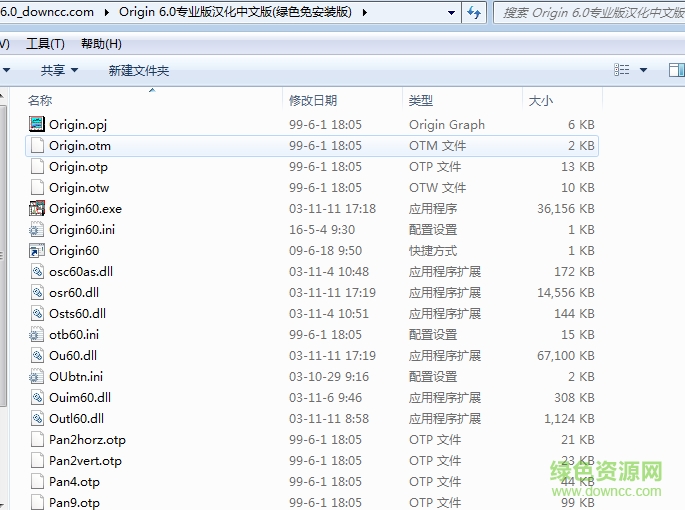Click the Osts60.dll file icon
Image resolution: width=685 pixels, height=510 pixels.
tap(37, 313)
